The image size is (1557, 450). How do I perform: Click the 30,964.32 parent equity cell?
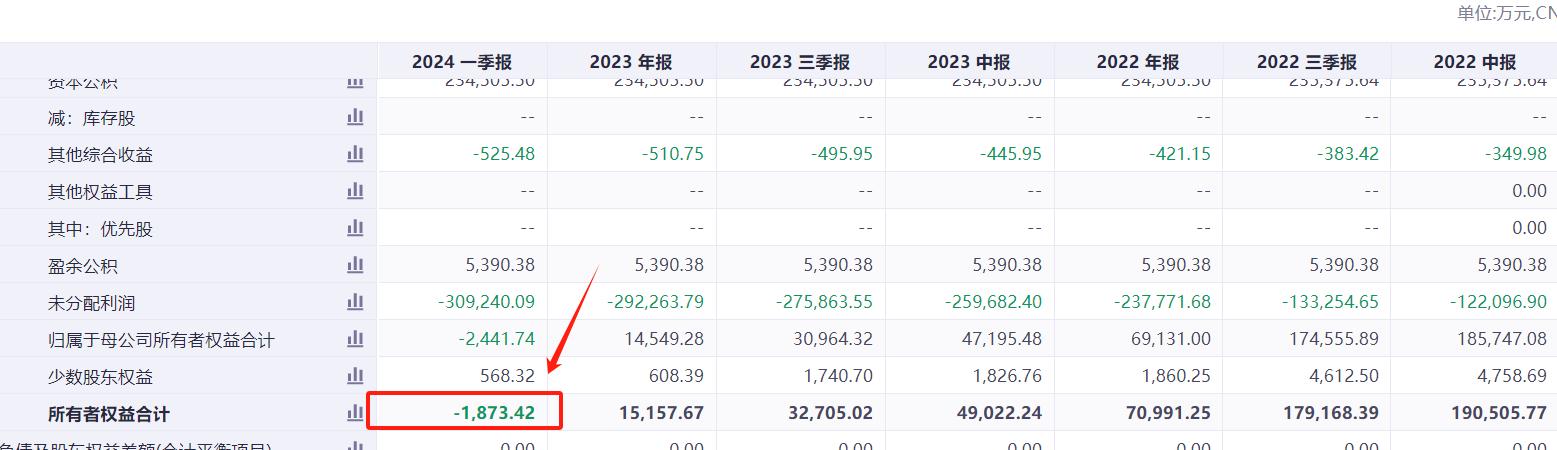834,340
